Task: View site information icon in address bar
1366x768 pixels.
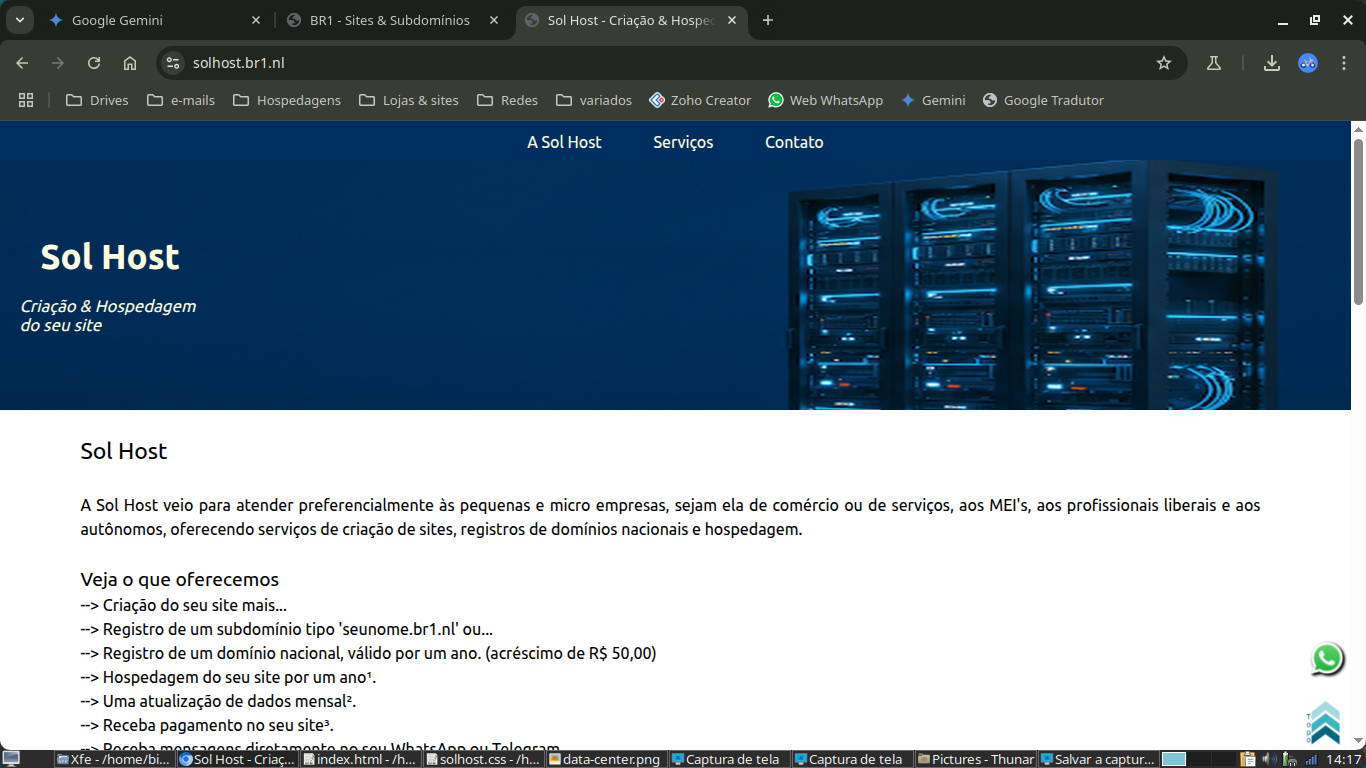Action: 173,63
